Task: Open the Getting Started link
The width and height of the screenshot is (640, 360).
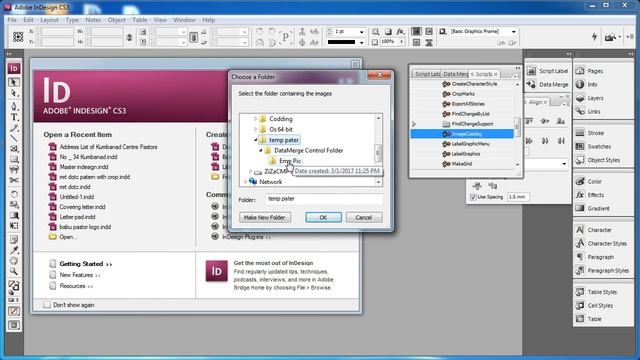Action: pos(86,264)
